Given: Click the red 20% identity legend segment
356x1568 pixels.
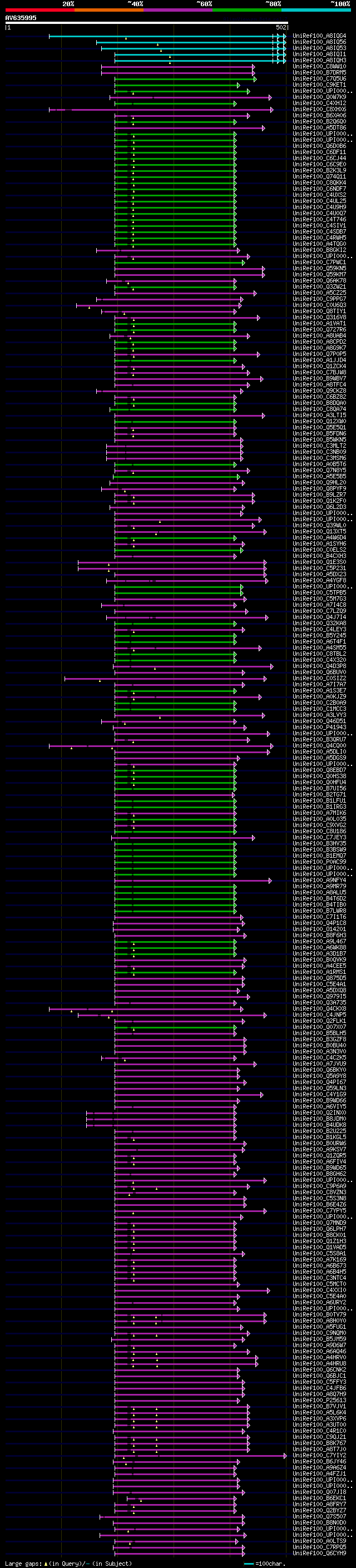Looking at the screenshot, I should point(40,10).
